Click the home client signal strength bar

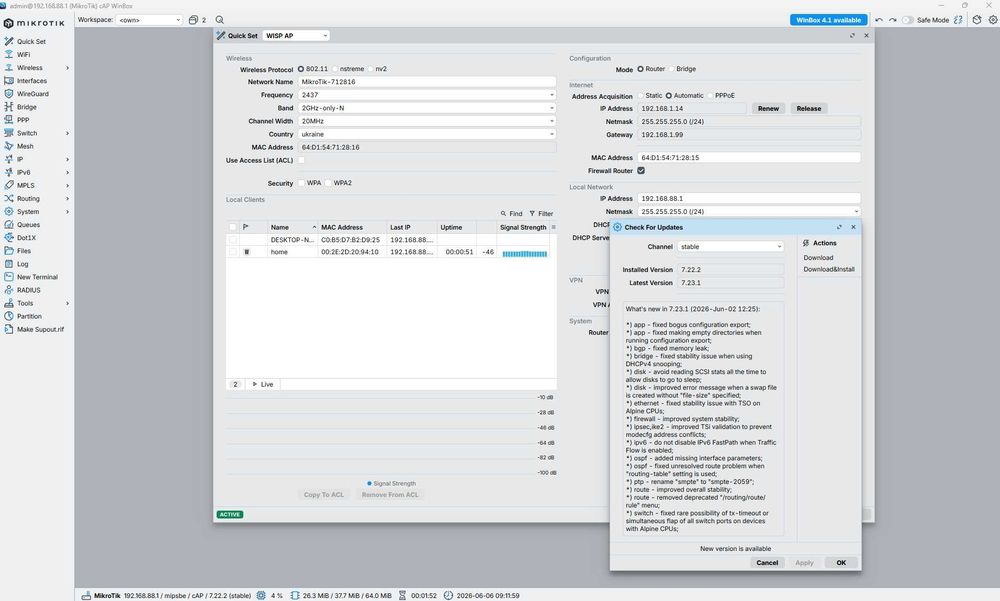tap(524, 254)
